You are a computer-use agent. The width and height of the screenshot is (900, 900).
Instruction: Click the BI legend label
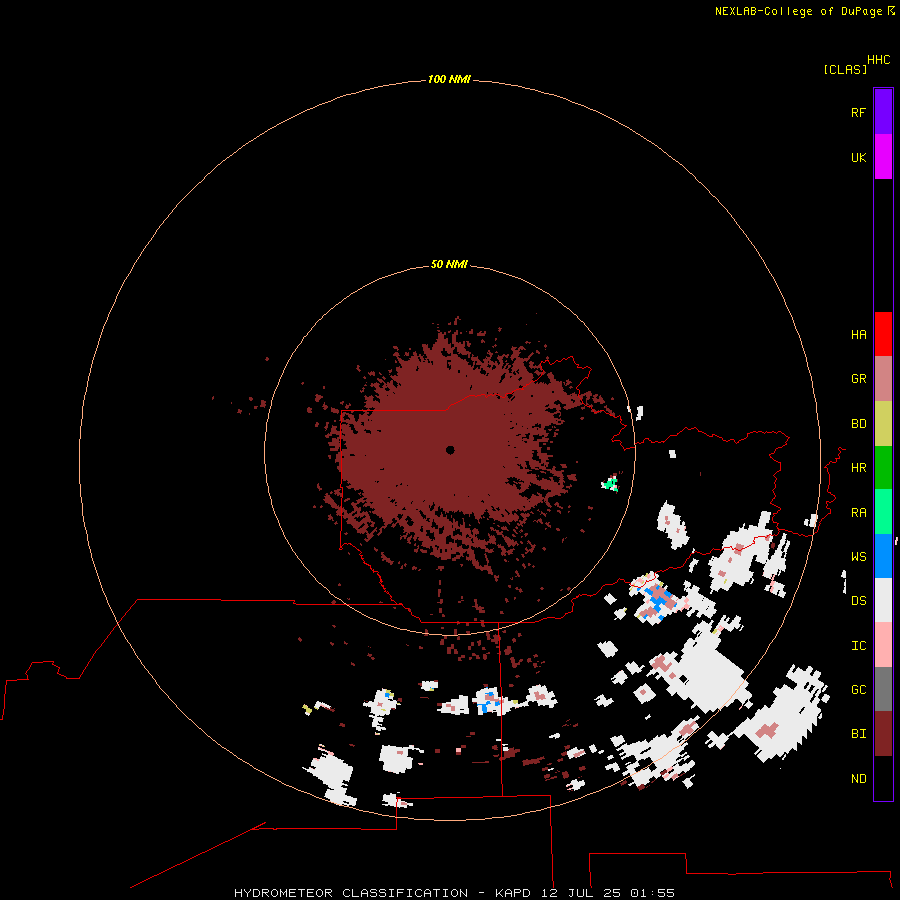click(x=858, y=734)
